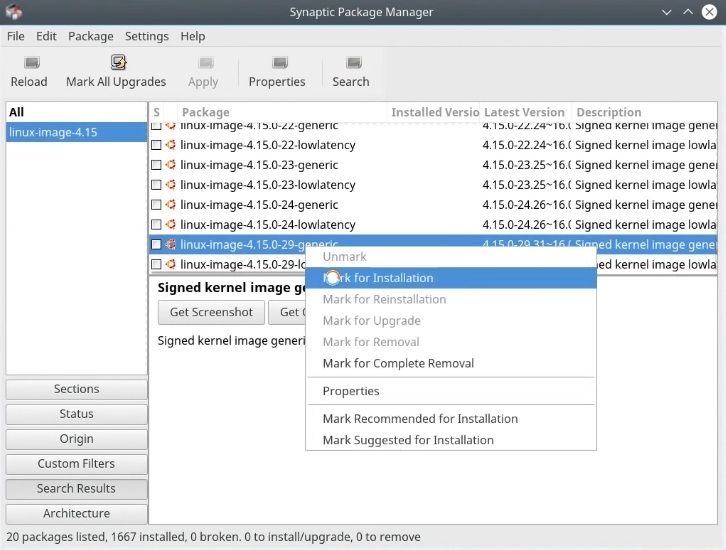The width and height of the screenshot is (726, 550).
Task: Toggle checkbox for linux-image-4.15.0-23-generic
Action: pos(156,165)
